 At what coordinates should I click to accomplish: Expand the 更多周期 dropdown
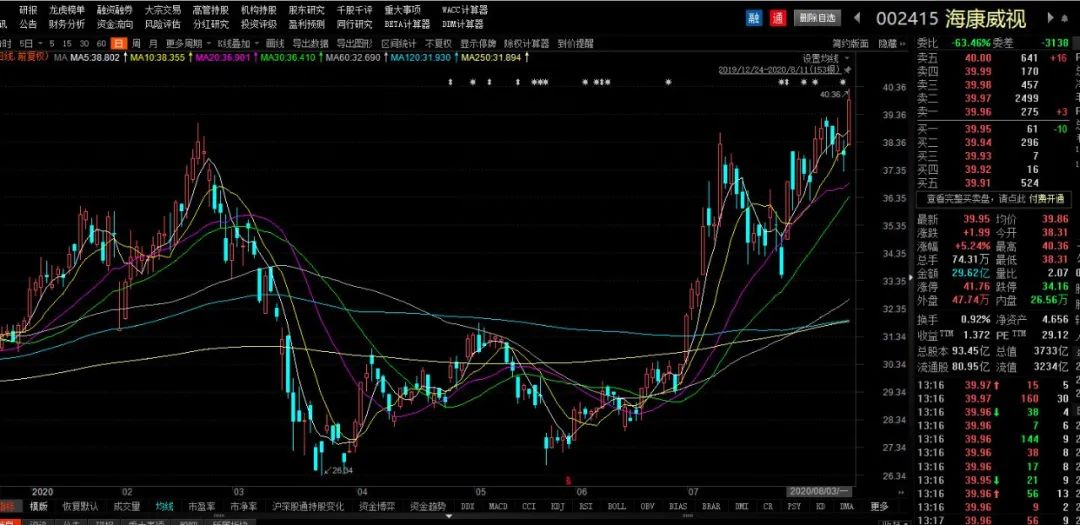tap(183, 43)
